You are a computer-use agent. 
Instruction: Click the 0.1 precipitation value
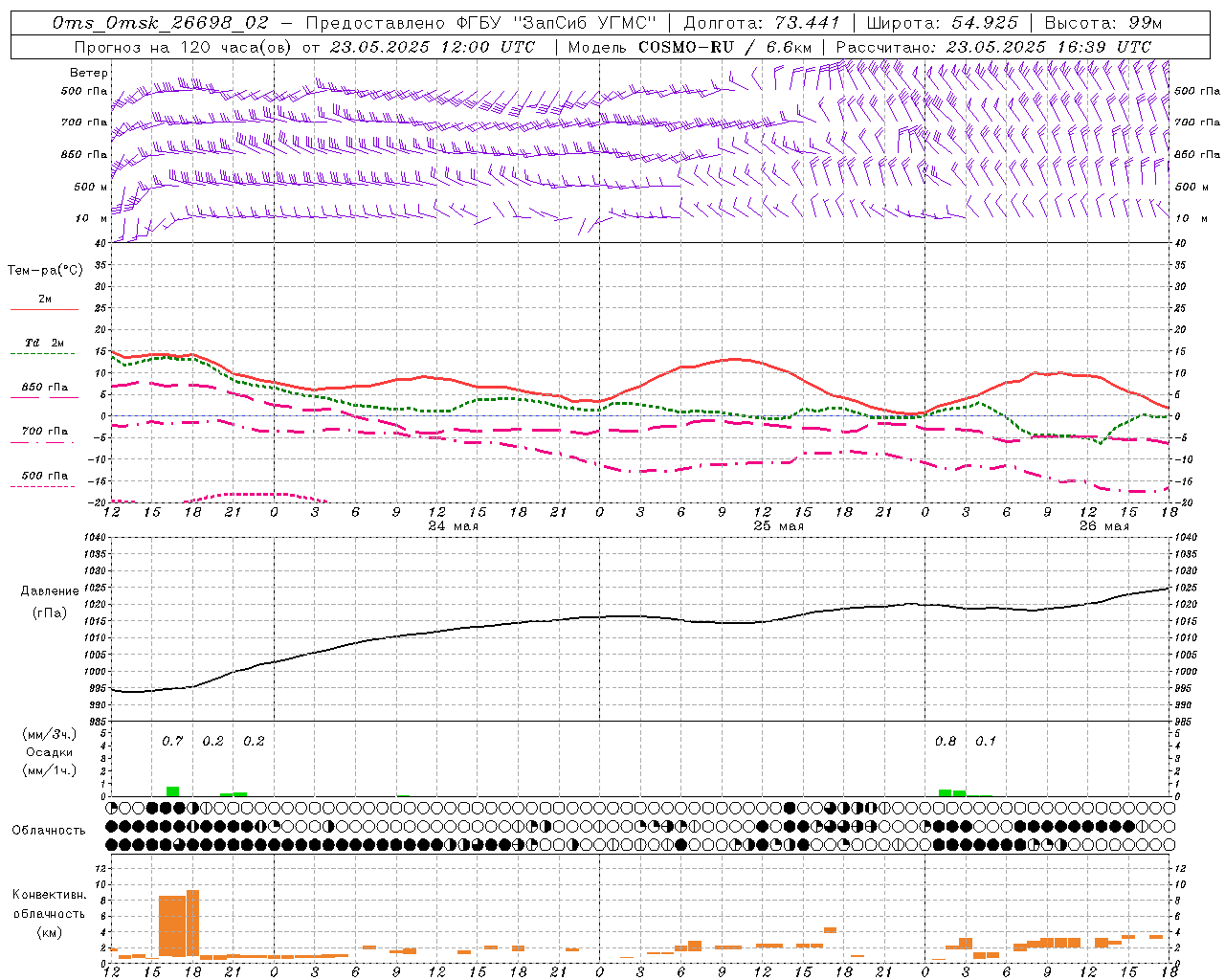pos(986,741)
